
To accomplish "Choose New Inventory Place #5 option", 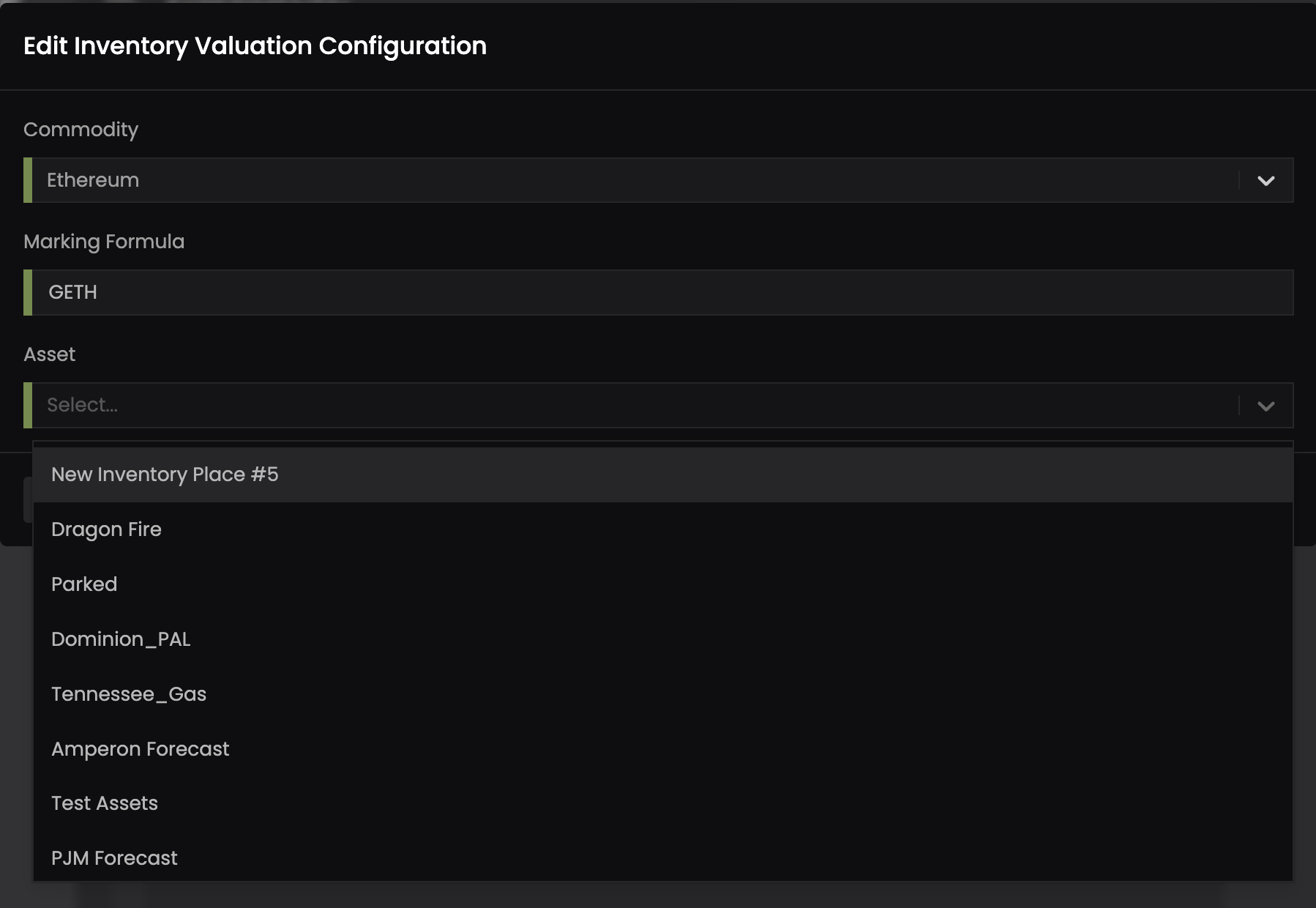I will (165, 475).
